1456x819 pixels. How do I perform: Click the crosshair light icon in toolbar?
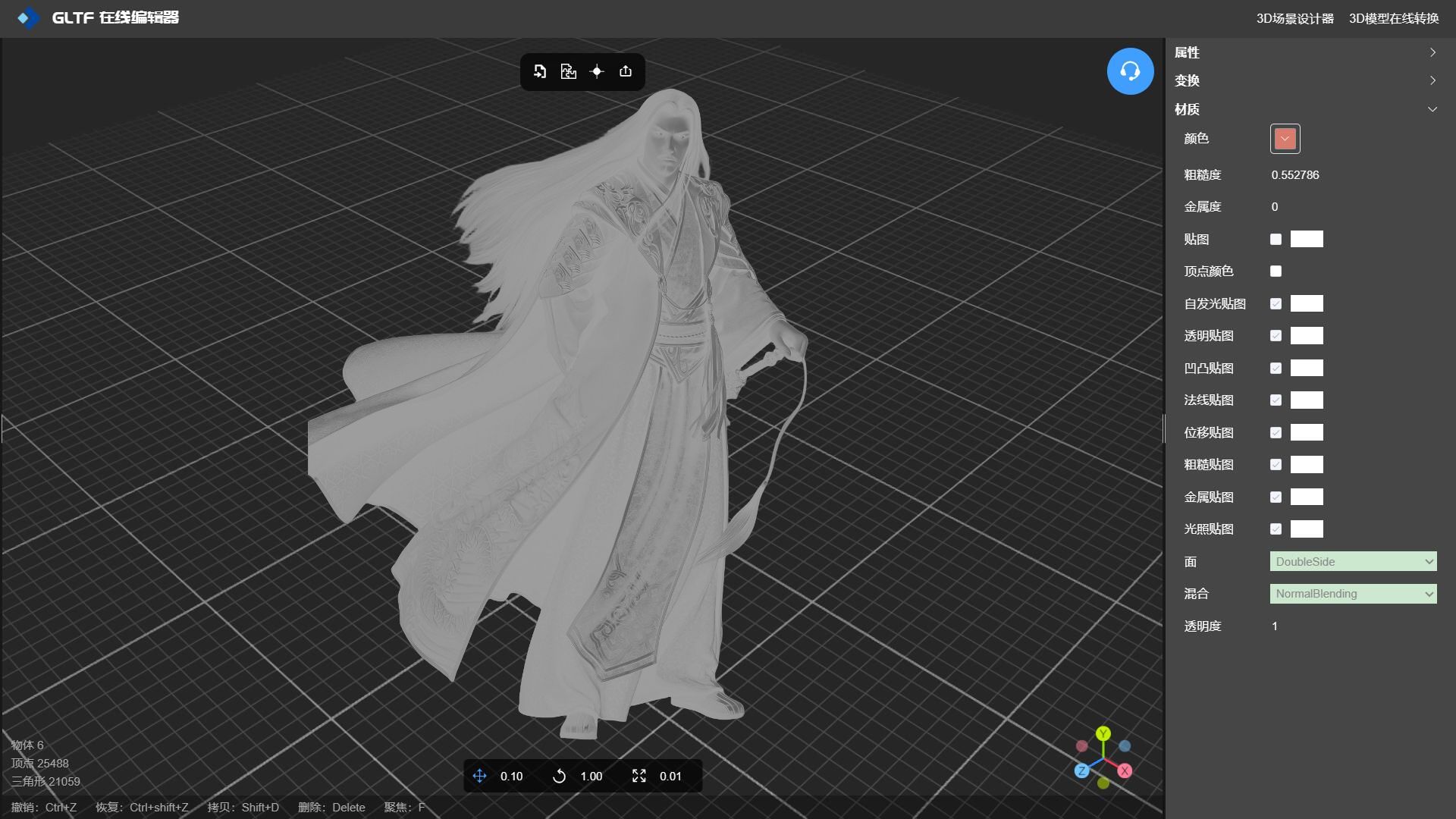click(597, 71)
